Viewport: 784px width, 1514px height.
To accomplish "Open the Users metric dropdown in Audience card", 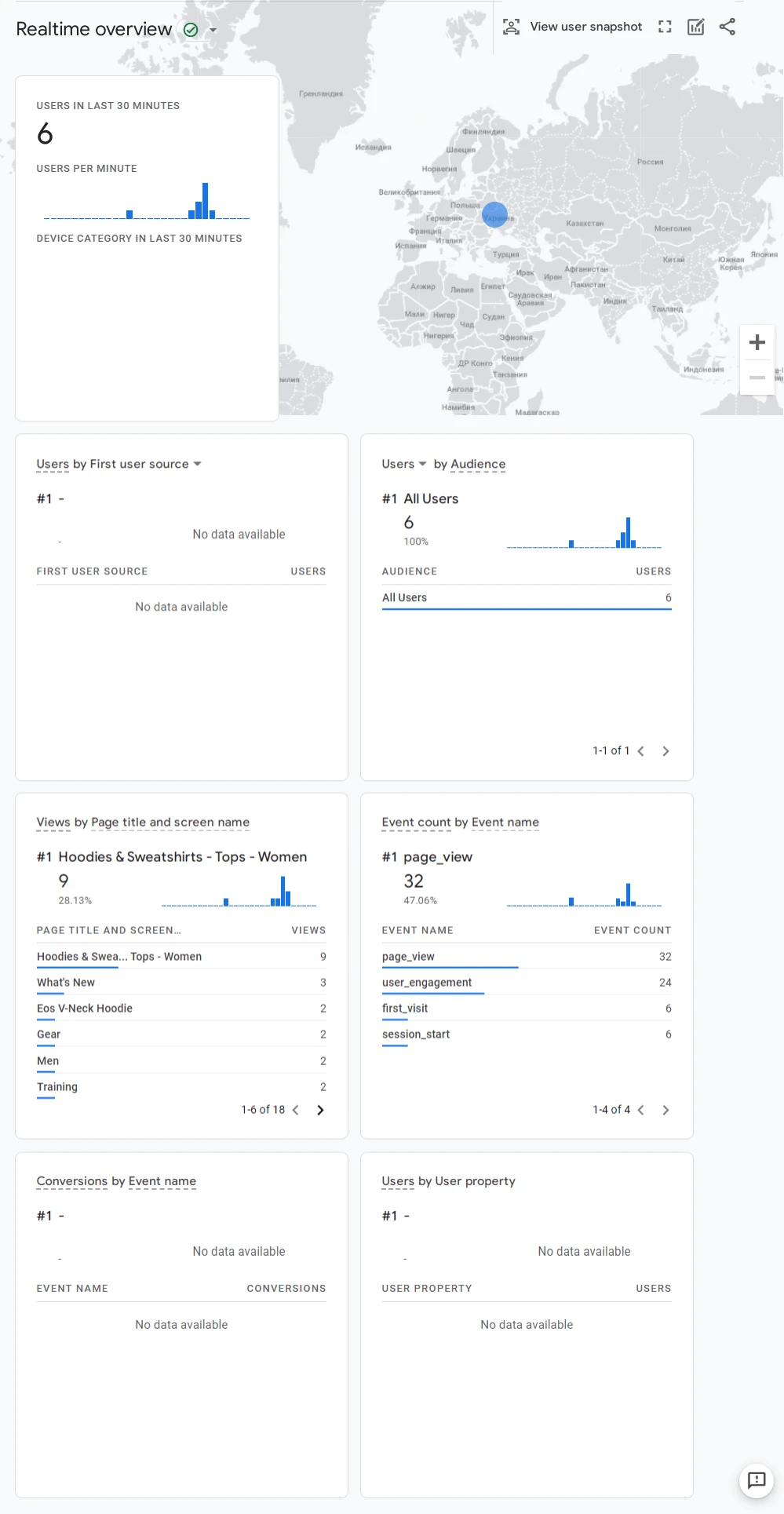I will point(422,464).
